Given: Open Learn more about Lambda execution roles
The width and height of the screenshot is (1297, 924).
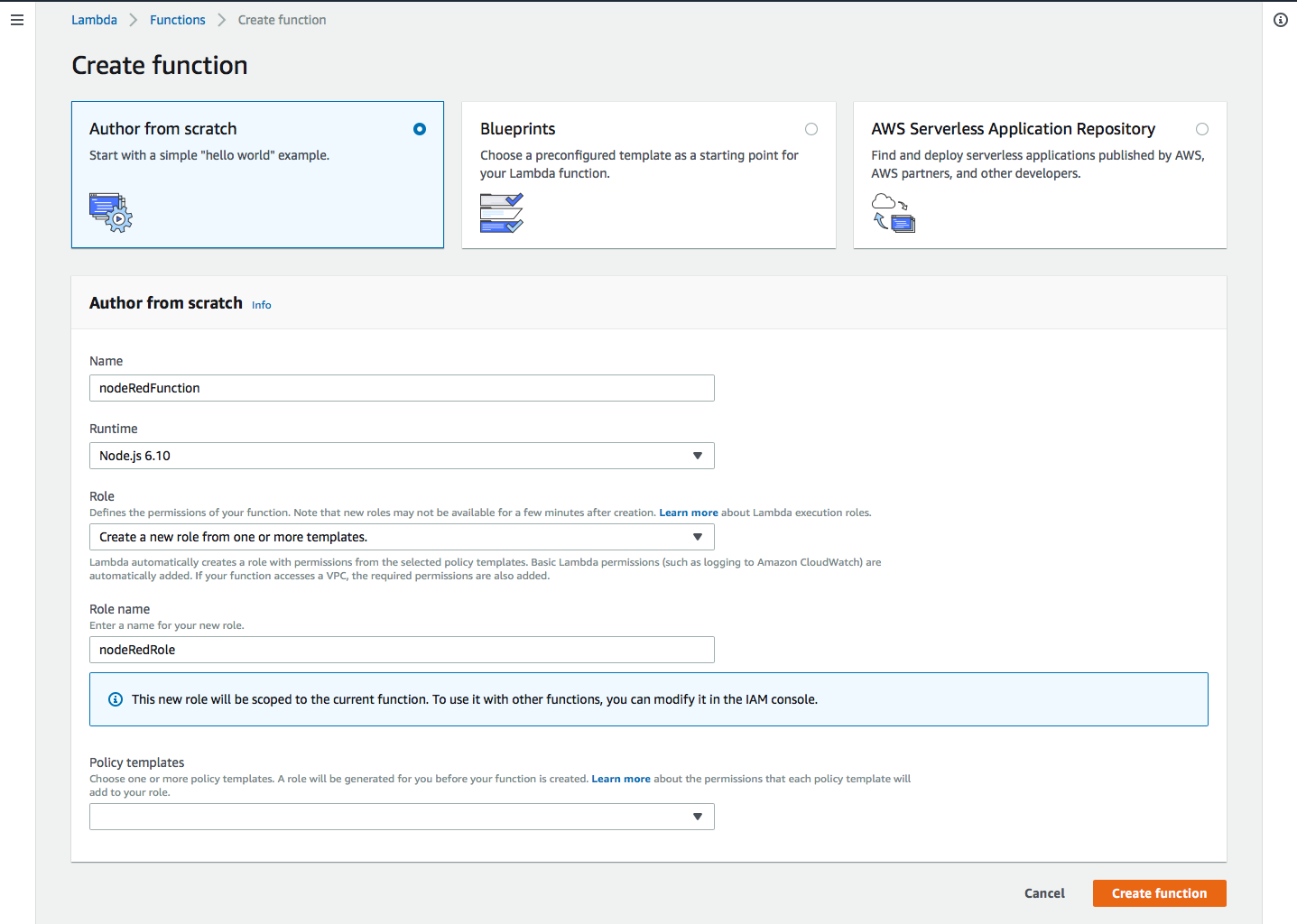Looking at the screenshot, I should pyautogui.click(x=689, y=513).
